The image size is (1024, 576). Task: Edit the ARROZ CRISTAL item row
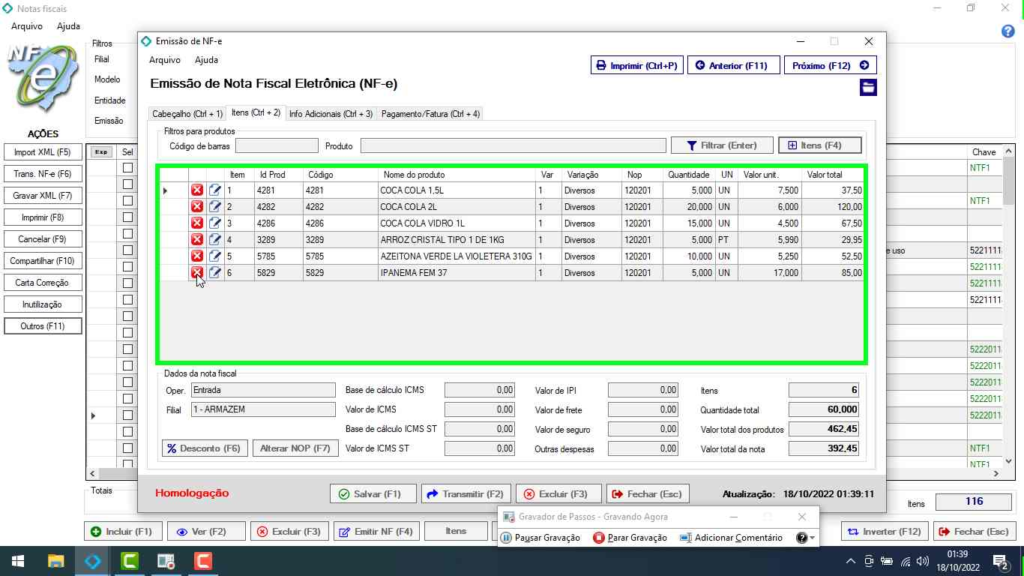[x=215, y=240]
